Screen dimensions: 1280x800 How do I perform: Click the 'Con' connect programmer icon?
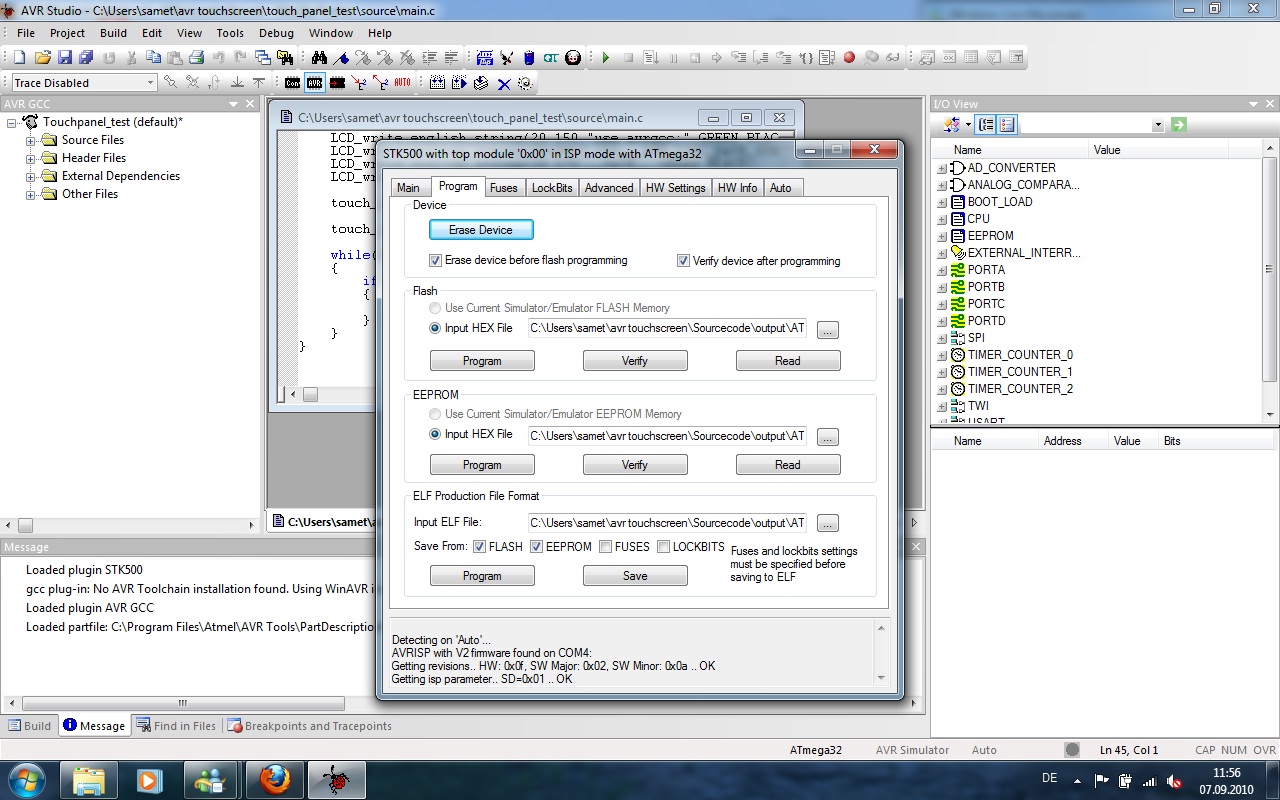click(292, 83)
